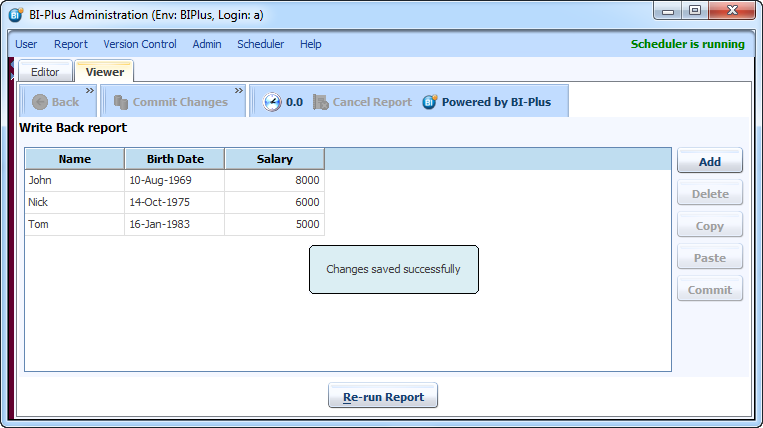The height and width of the screenshot is (428, 763).
Task: Click the Birth Date column header
Action: (175, 159)
